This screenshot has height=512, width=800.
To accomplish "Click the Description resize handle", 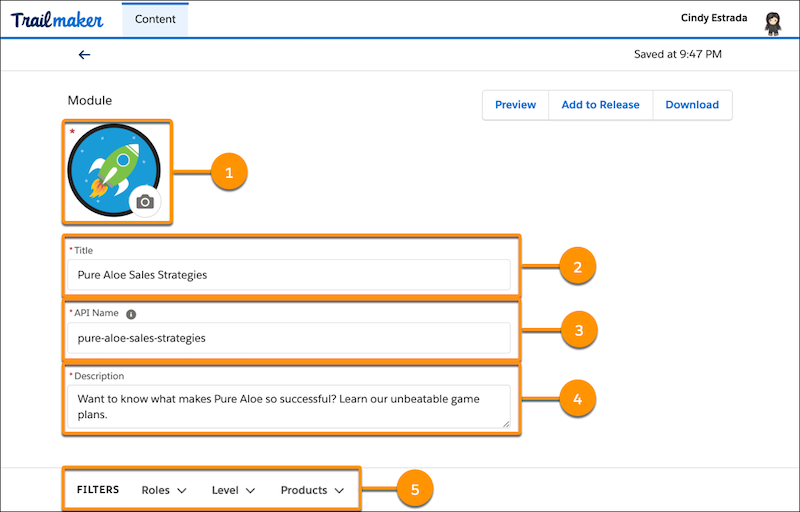I will (x=506, y=423).
